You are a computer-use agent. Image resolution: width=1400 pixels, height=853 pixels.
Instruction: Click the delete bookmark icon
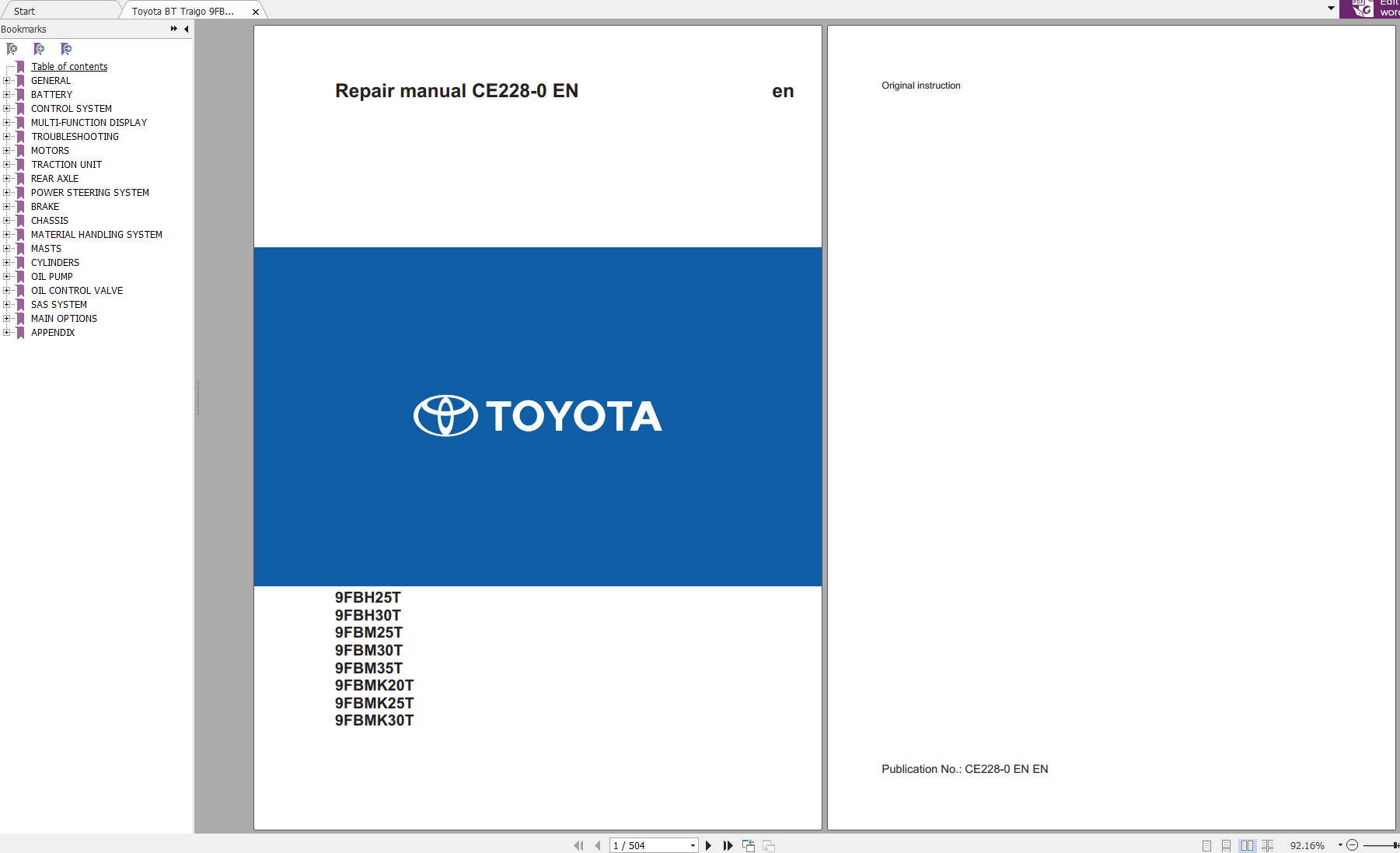pyautogui.click(x=12, y=49)
